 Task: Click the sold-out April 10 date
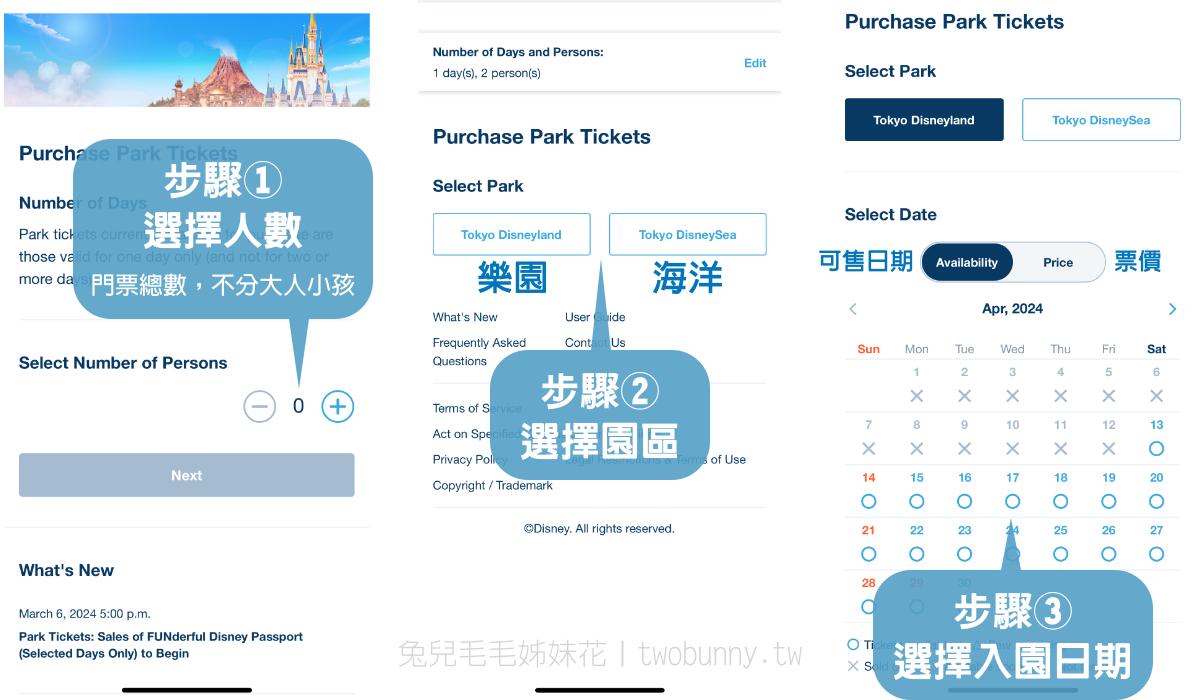point(1013,437)
